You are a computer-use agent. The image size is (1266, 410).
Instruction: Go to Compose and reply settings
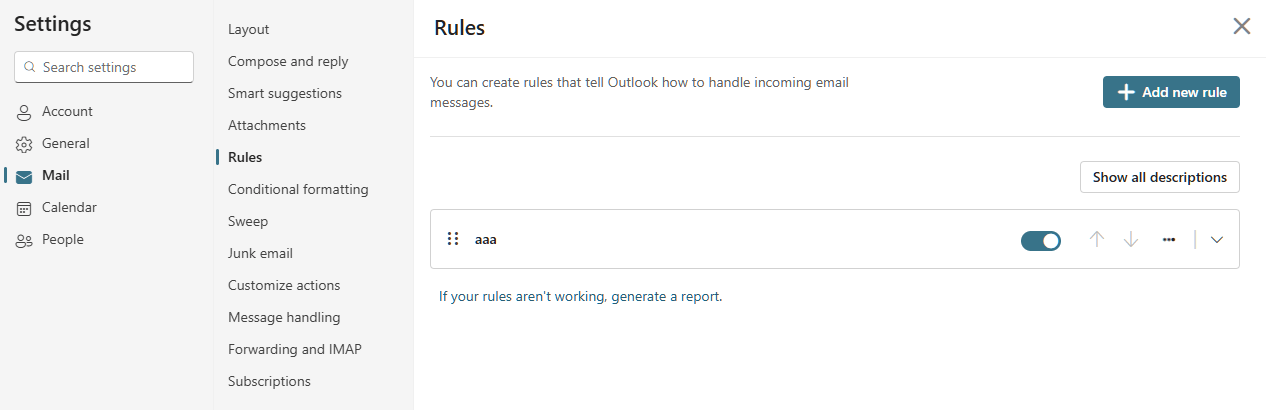coord(288,61)
